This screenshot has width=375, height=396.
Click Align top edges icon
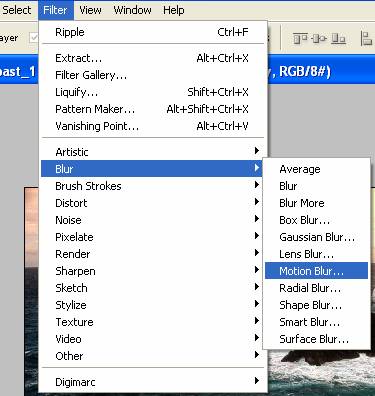(300, 39)
